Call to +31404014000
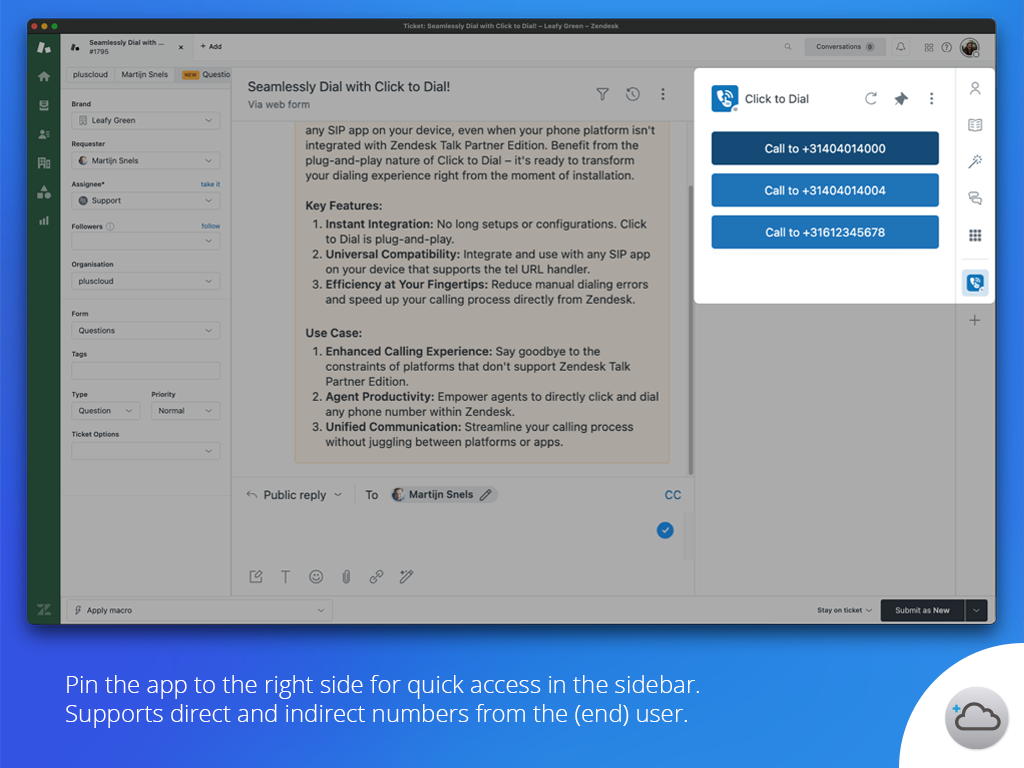The width and height of the screenshot is (1024, 768). click(x=825, y=149)
